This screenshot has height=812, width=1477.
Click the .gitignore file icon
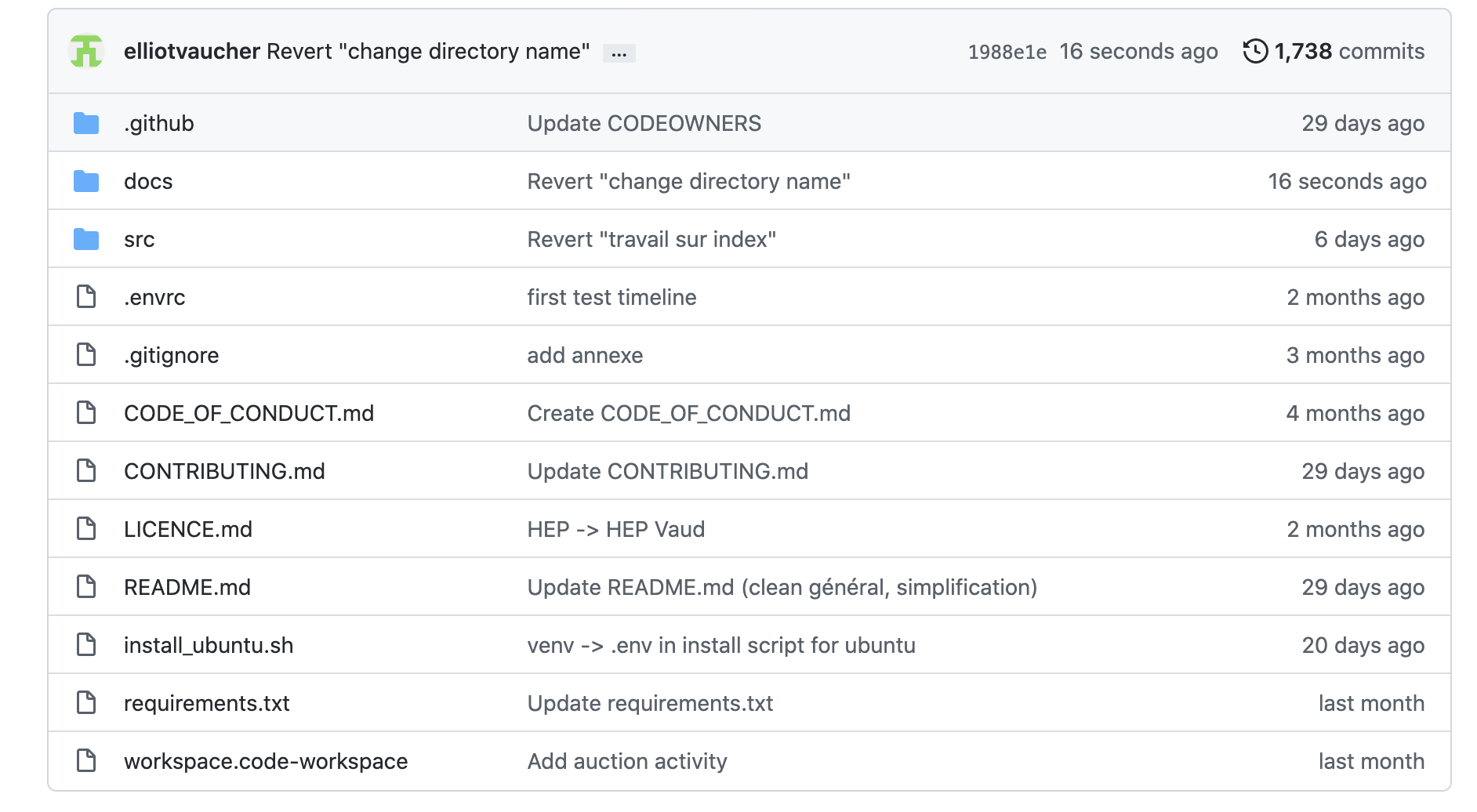[86, 355]
